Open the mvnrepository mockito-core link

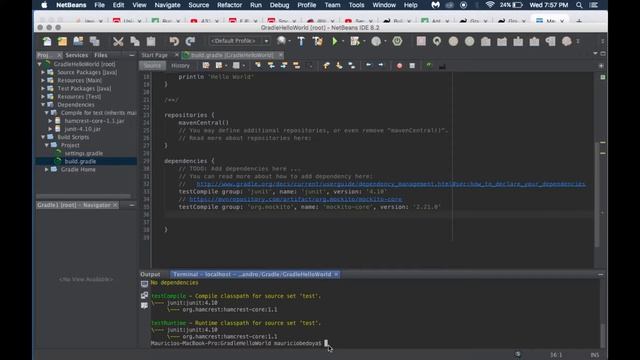point(296,199)
